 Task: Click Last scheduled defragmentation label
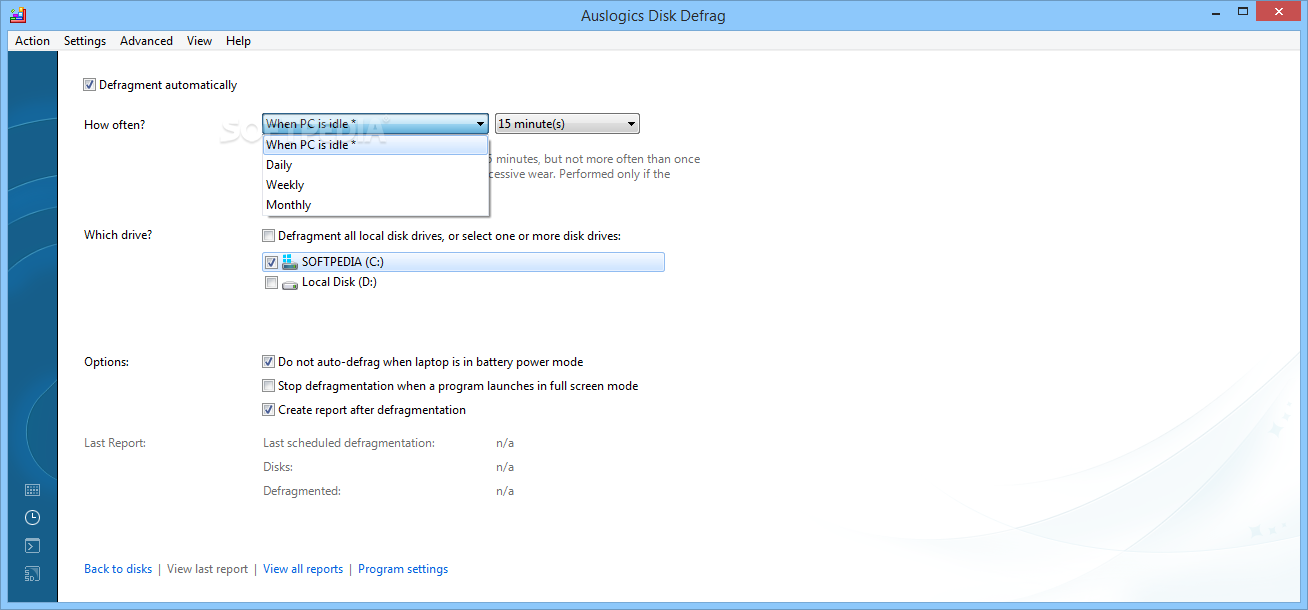tap(349, 443)
